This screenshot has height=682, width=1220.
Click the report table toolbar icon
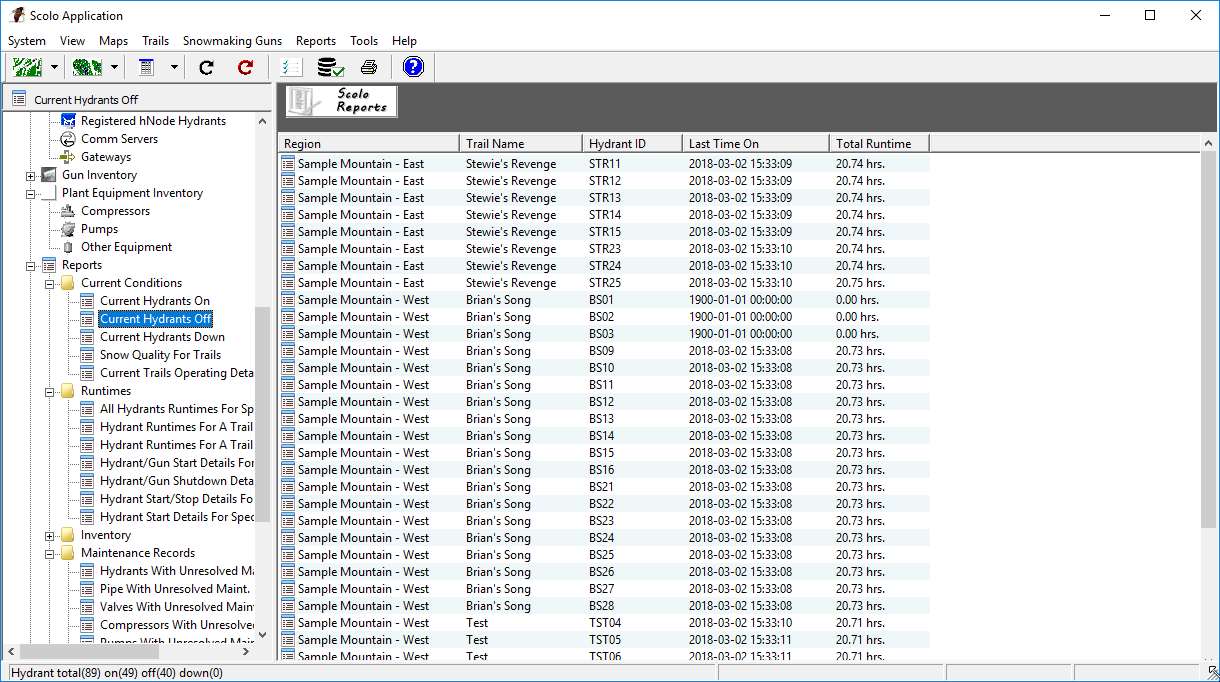point(147,67)
